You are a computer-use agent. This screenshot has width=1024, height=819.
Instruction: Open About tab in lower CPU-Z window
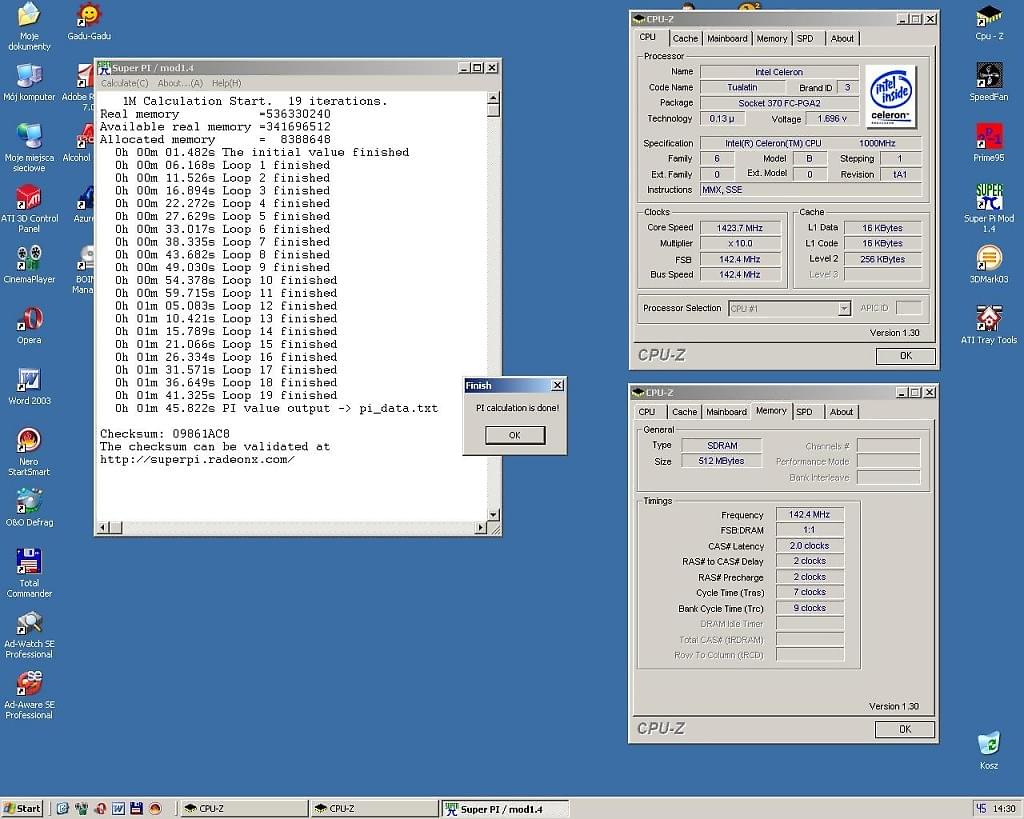(842, 412)
